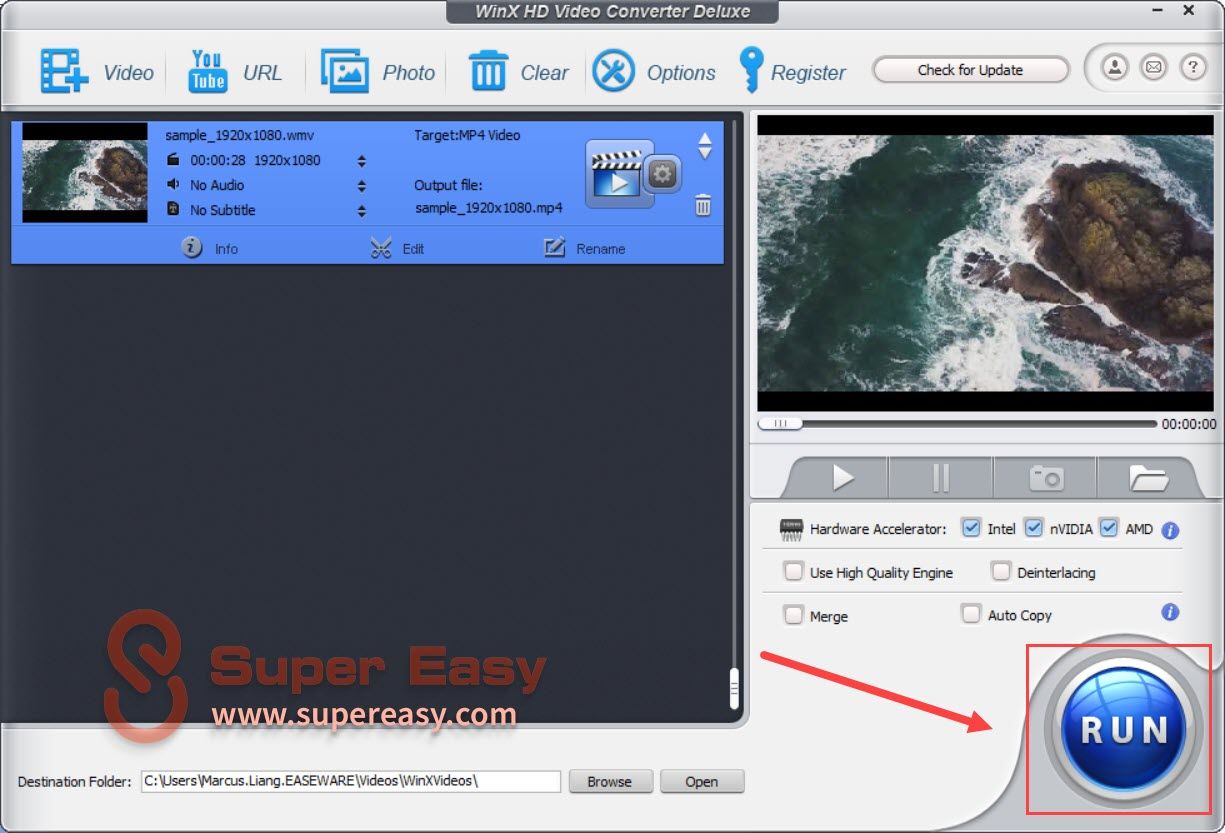1225x833 pixels.
Task: Click the 00:00:00 preview time
Action: pos(1189,424)
